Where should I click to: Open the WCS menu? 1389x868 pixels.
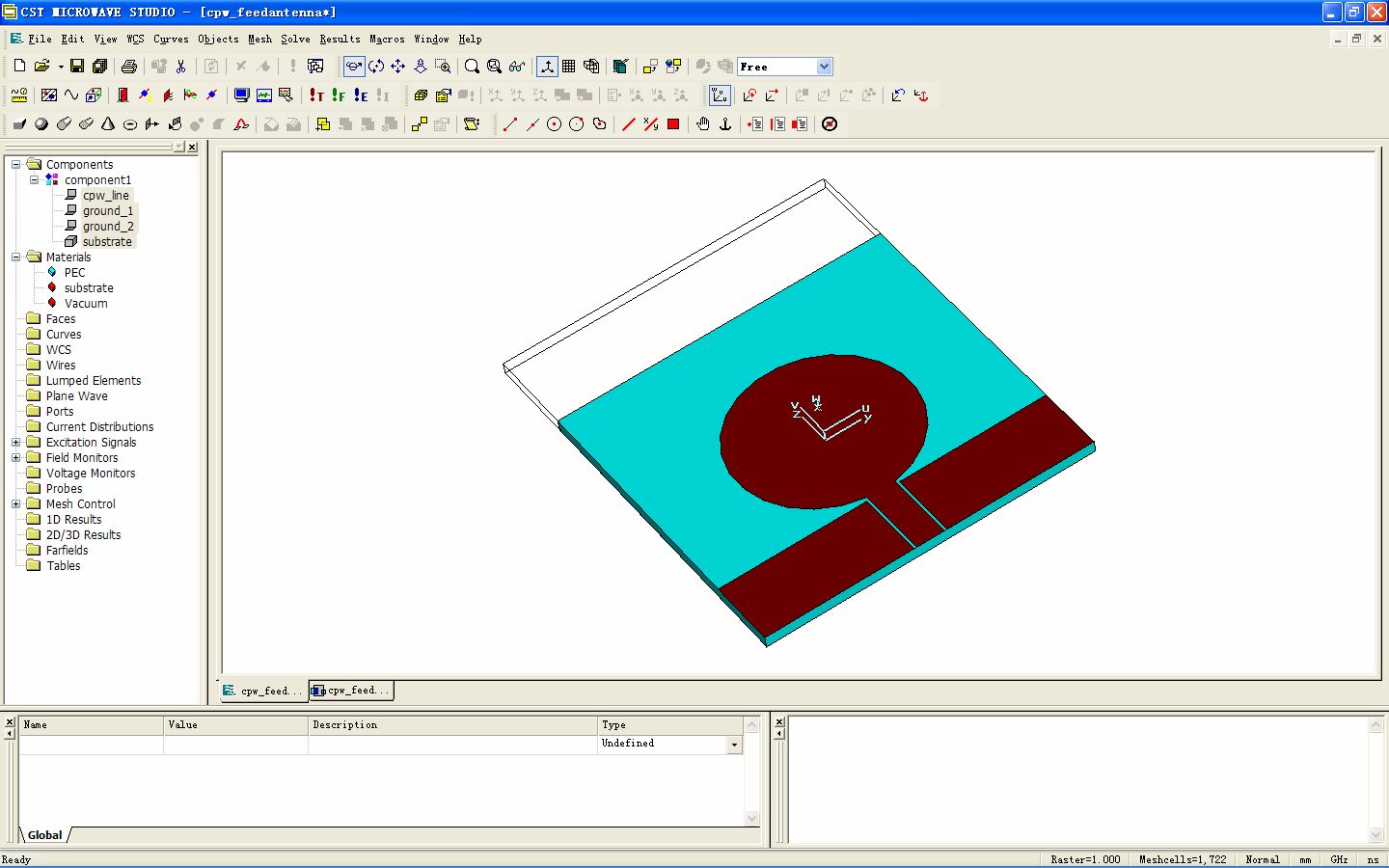tap(135, 40)
